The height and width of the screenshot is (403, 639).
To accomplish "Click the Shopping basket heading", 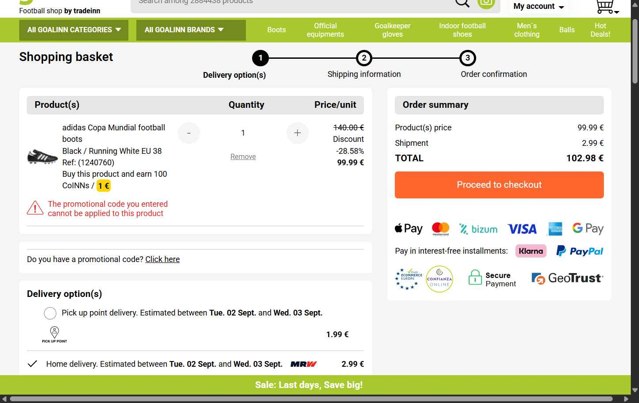I will tap(66, 57).
